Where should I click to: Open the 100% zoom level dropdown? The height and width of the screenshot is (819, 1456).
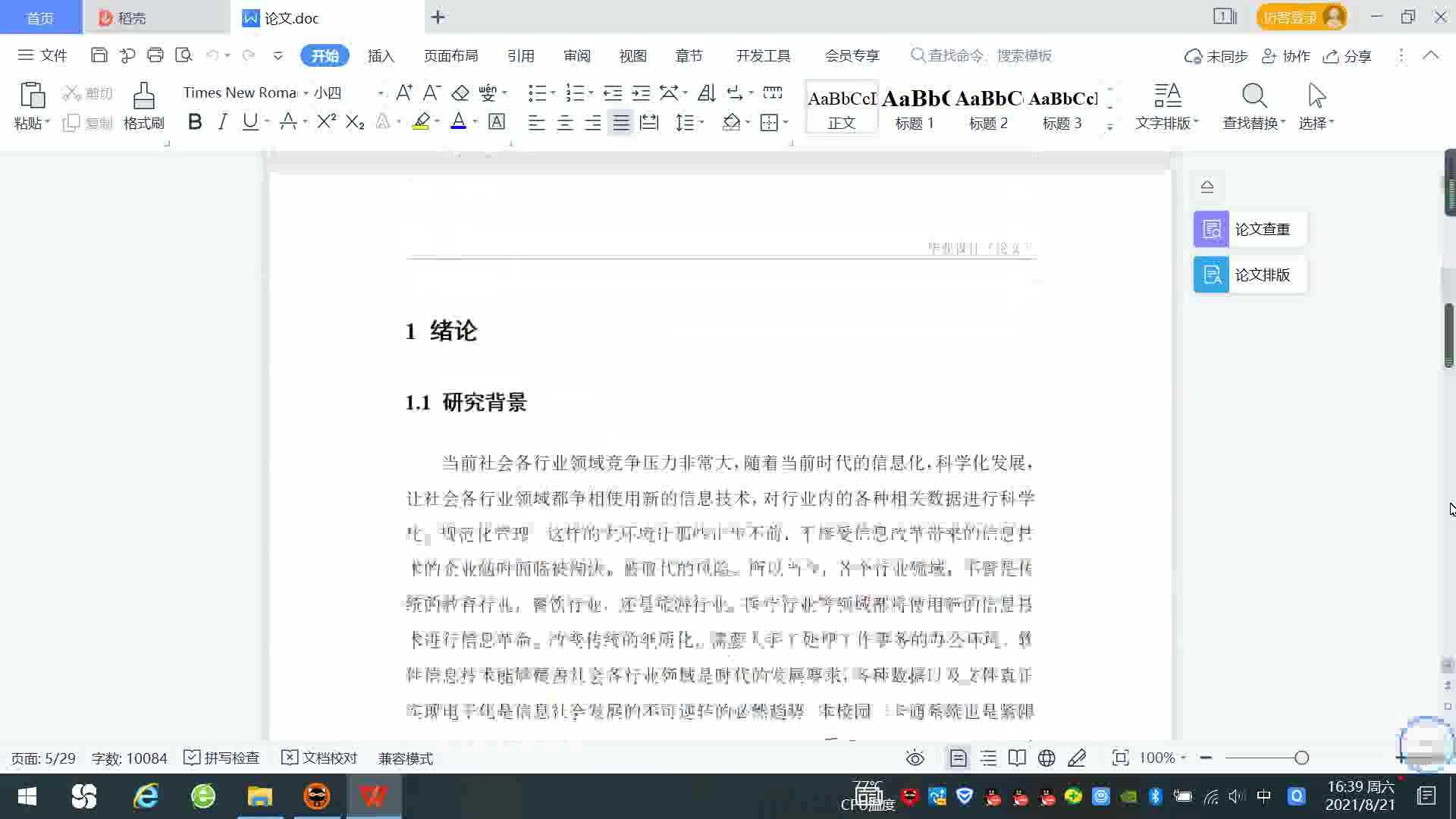coord(1163,758)
